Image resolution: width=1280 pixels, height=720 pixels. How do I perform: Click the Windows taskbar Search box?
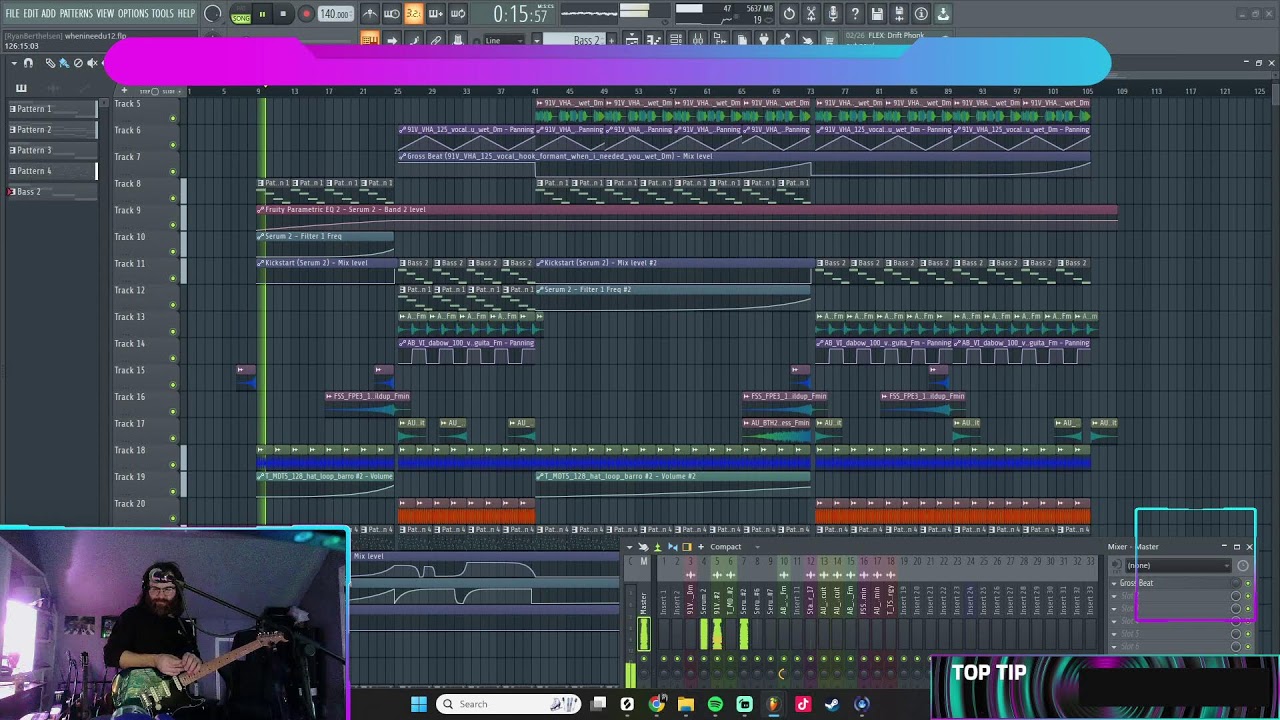510,704
